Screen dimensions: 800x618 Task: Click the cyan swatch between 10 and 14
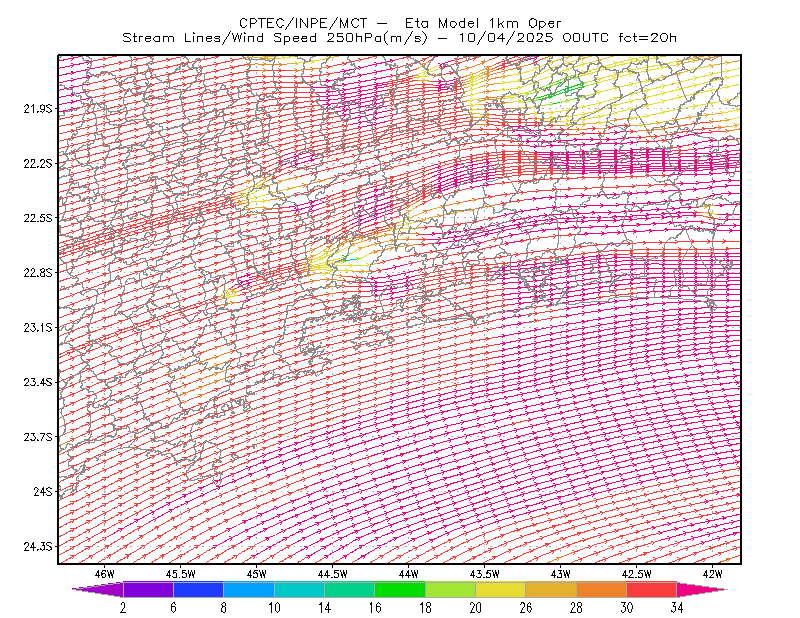[x=299, y=589]
